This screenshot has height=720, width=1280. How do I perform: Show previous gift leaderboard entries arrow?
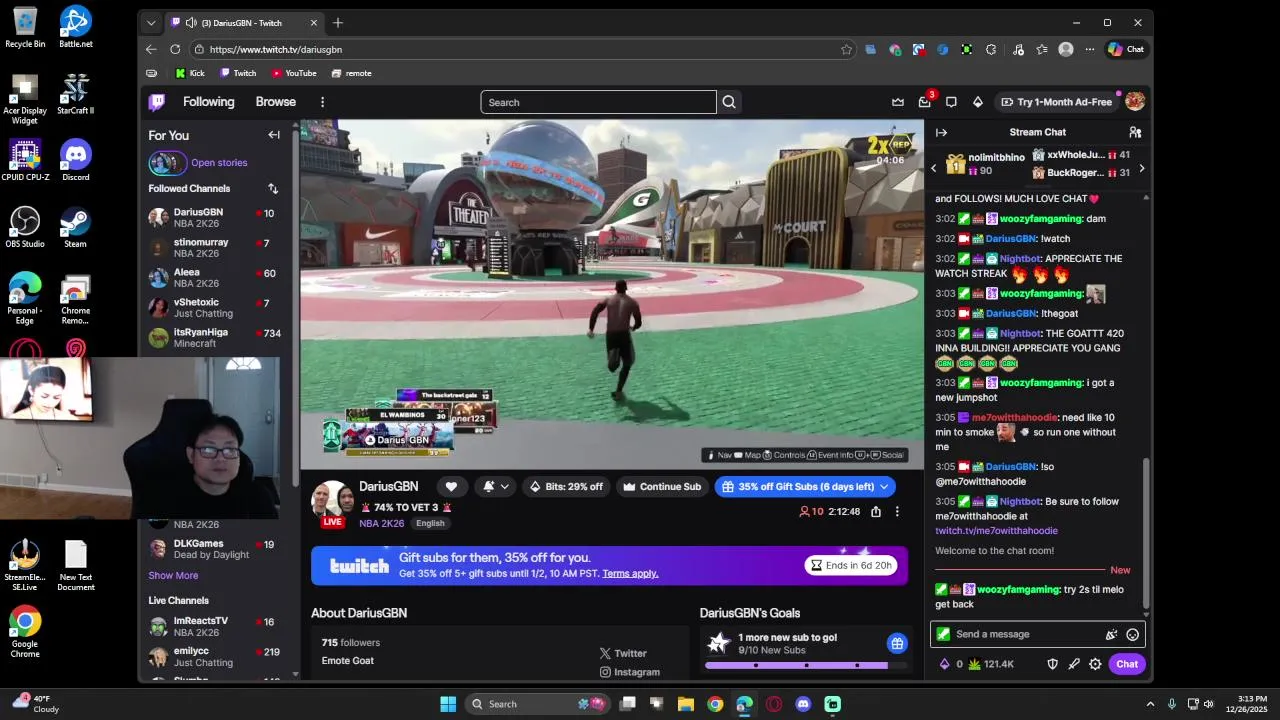[934, 169]
